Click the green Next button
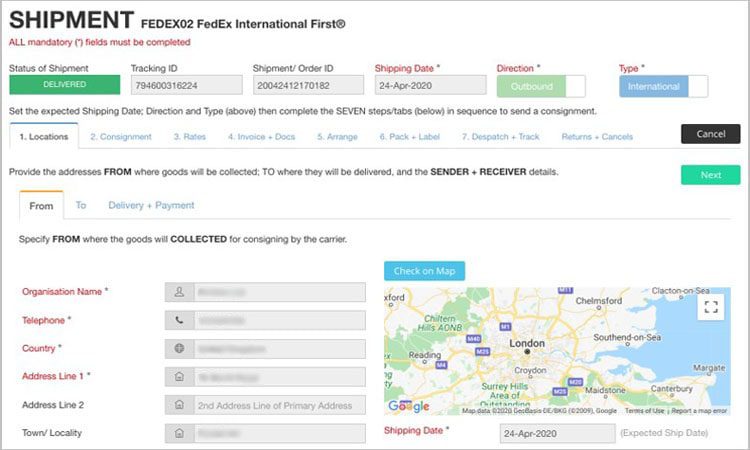 [x=711, y=175]
